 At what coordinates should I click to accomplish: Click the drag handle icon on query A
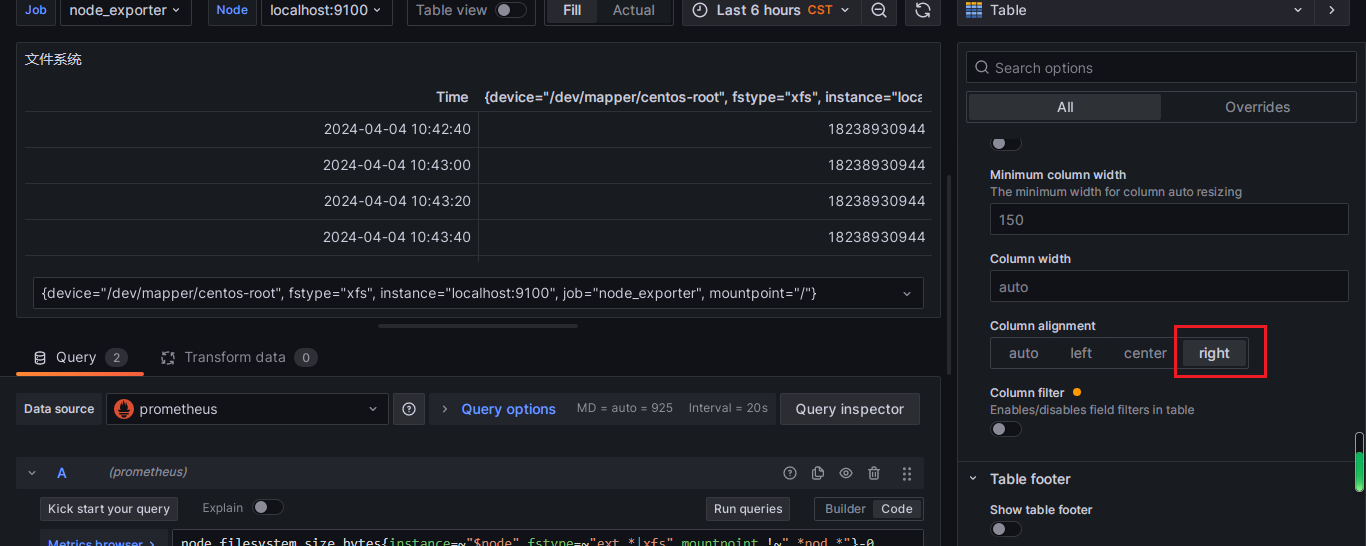907,473
